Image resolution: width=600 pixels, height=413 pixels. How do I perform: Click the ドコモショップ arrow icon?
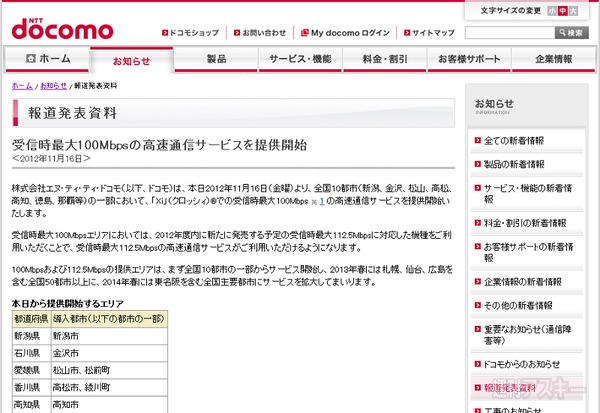click(165, 33)
